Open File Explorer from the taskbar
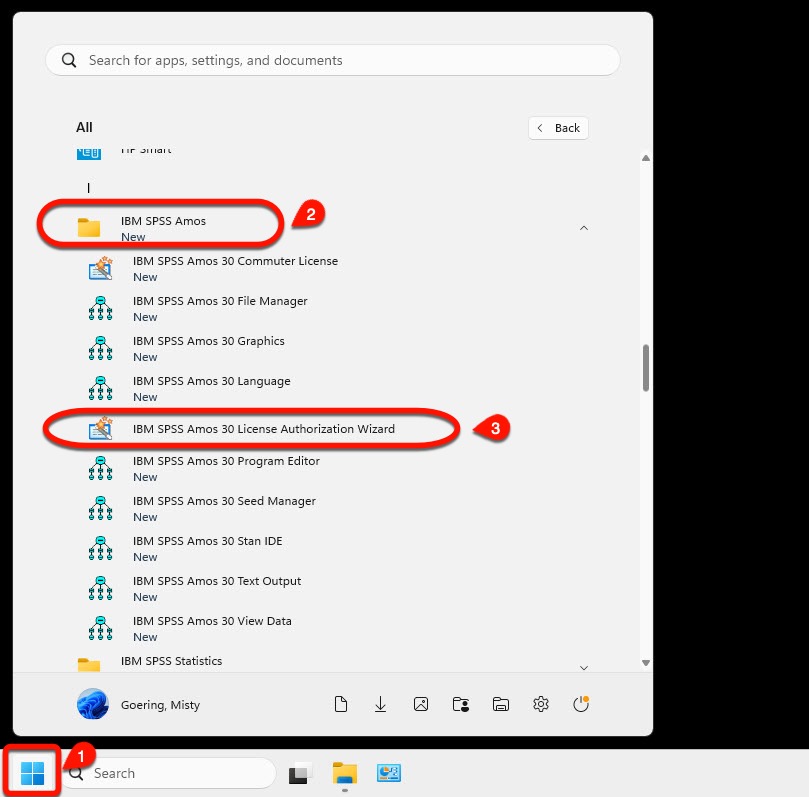This screenshot has width=809, height=797. click(345, 773)
